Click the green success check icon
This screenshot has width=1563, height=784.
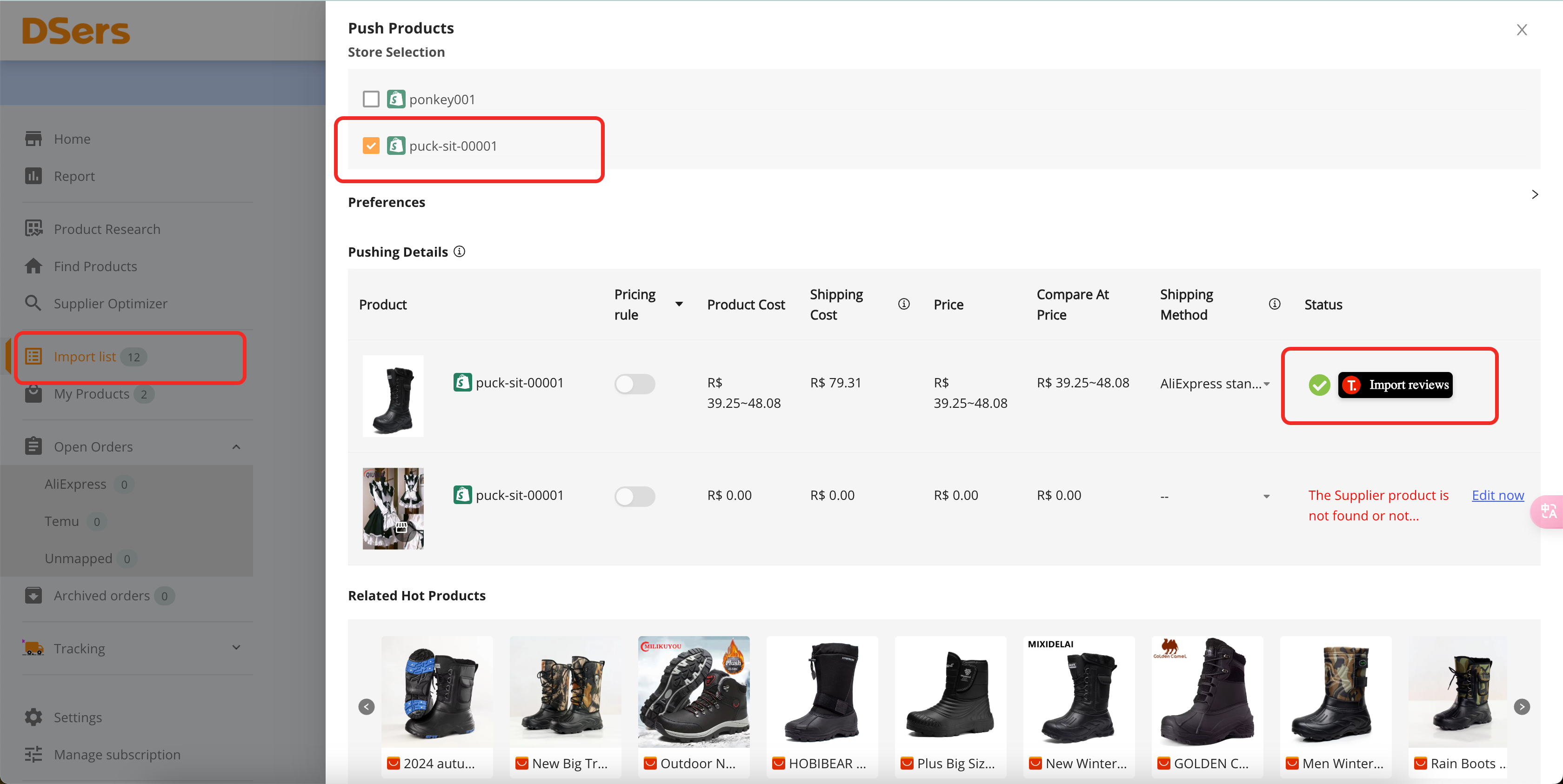coord(1319,385)
